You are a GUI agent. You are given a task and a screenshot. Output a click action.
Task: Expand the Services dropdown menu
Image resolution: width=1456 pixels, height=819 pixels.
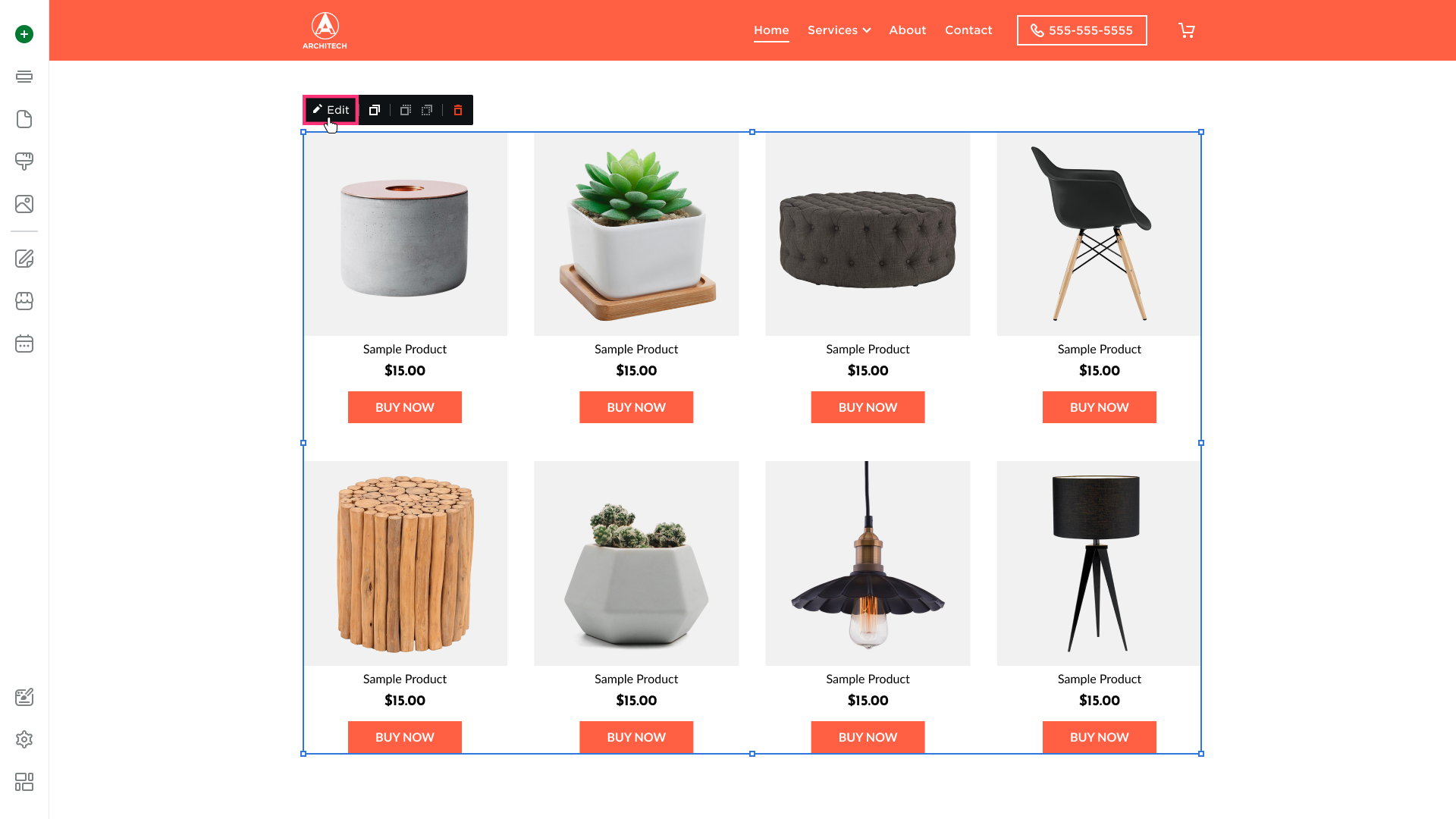click(x=839, y=30)
